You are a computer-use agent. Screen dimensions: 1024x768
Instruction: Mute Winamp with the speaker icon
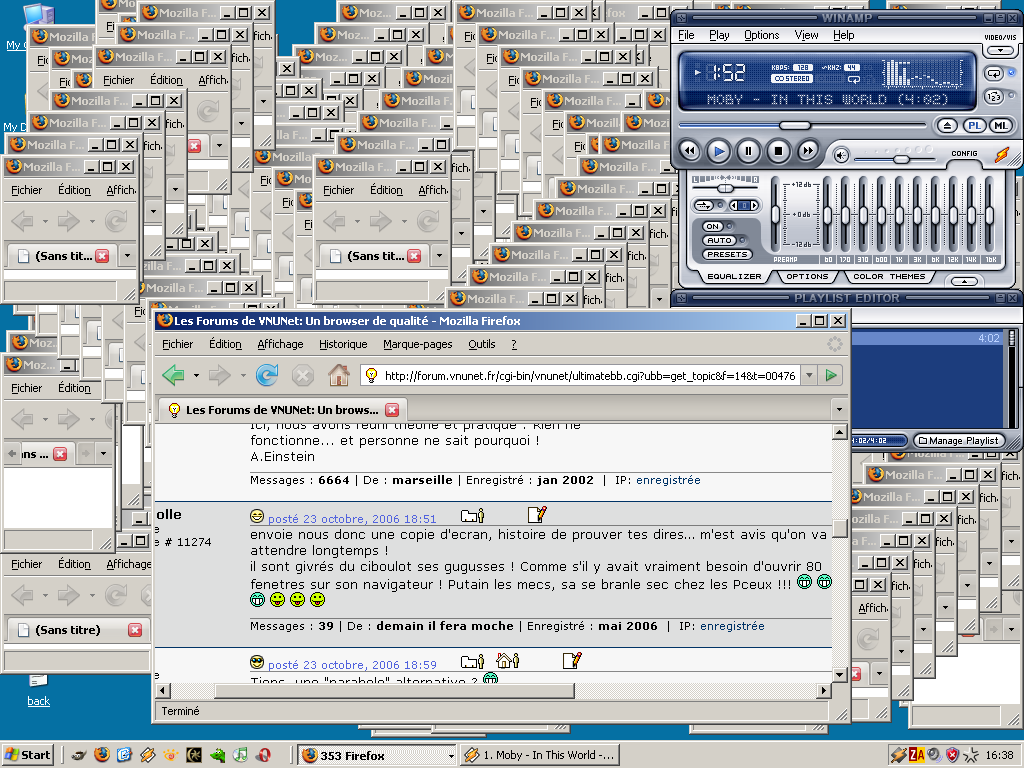(841, 155)
